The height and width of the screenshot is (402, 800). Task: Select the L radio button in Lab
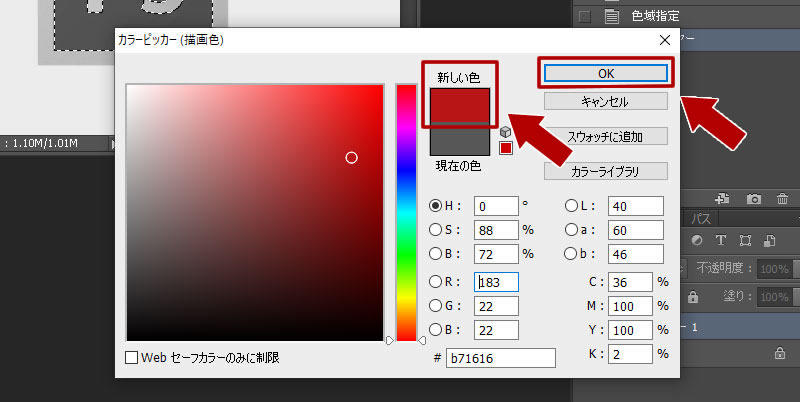point(572,206)
